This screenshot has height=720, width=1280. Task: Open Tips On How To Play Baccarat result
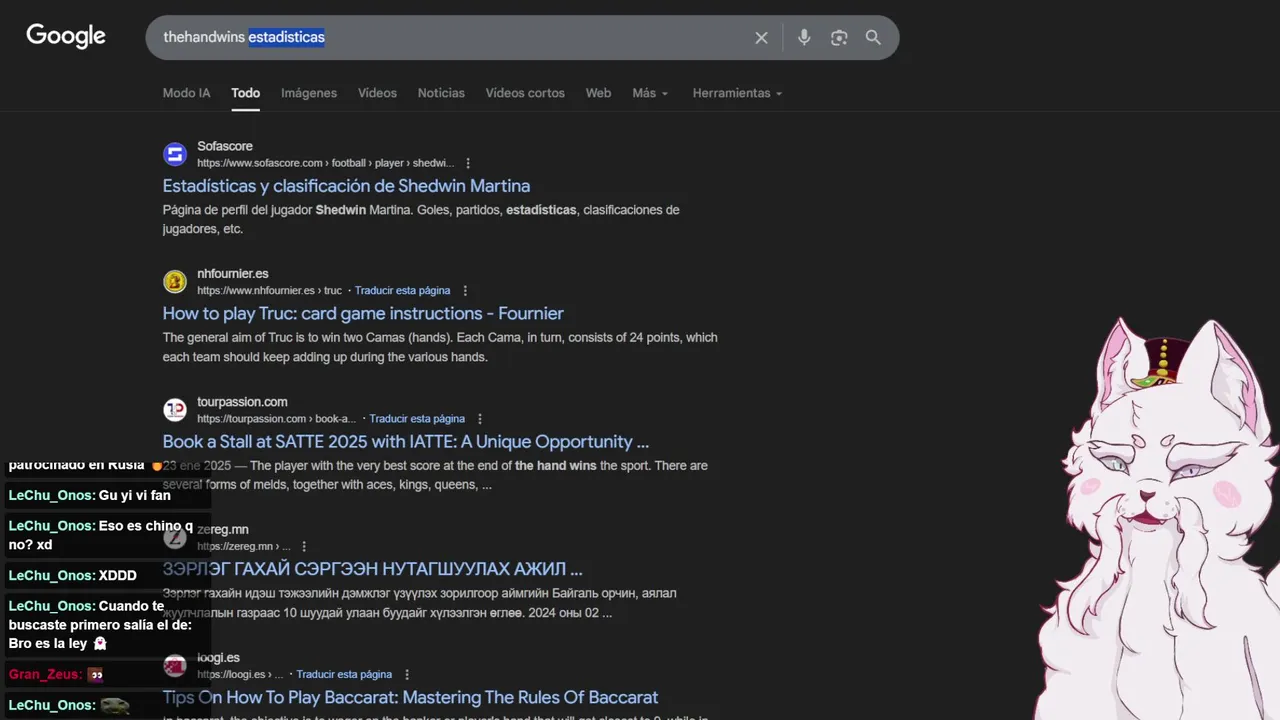click(x=410, y=697)
